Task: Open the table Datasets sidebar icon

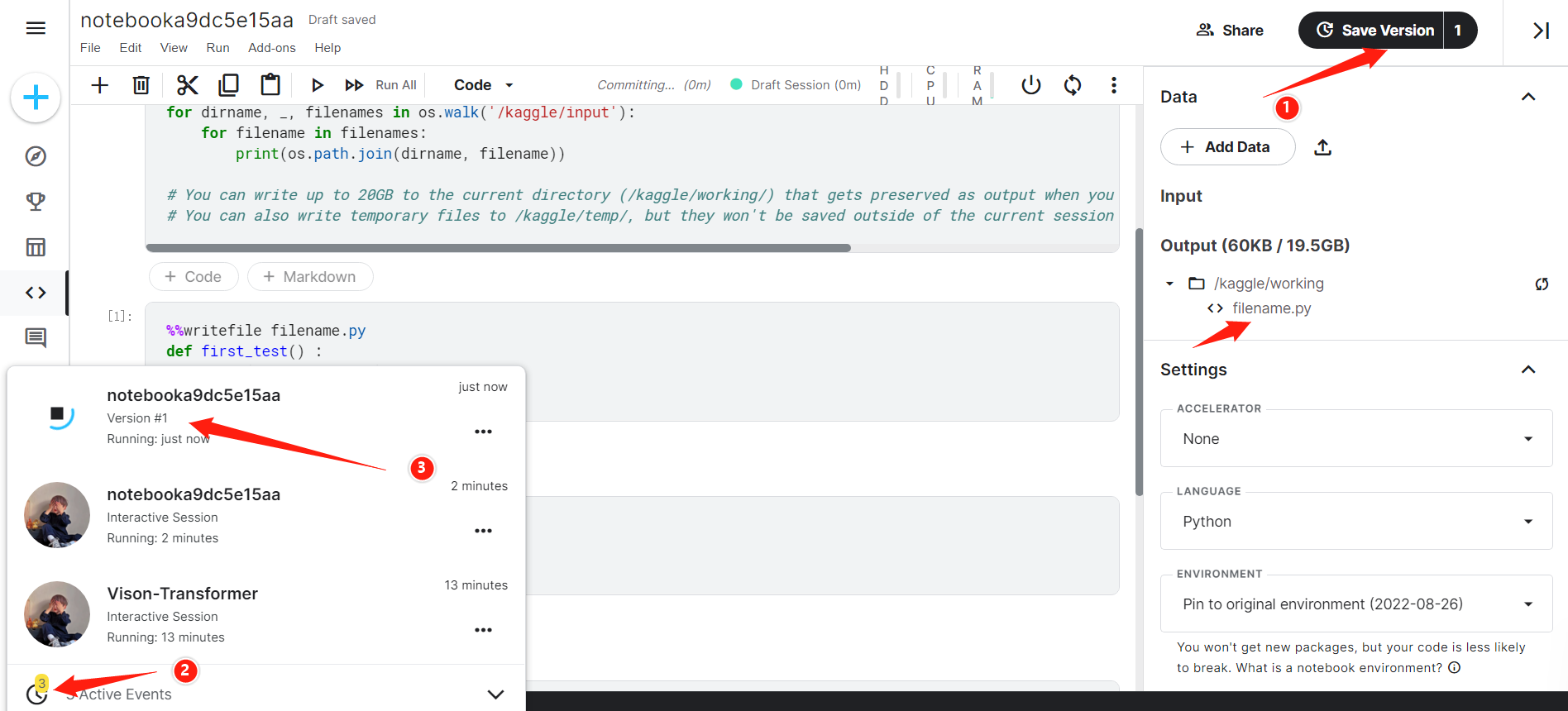Action: 36,247
